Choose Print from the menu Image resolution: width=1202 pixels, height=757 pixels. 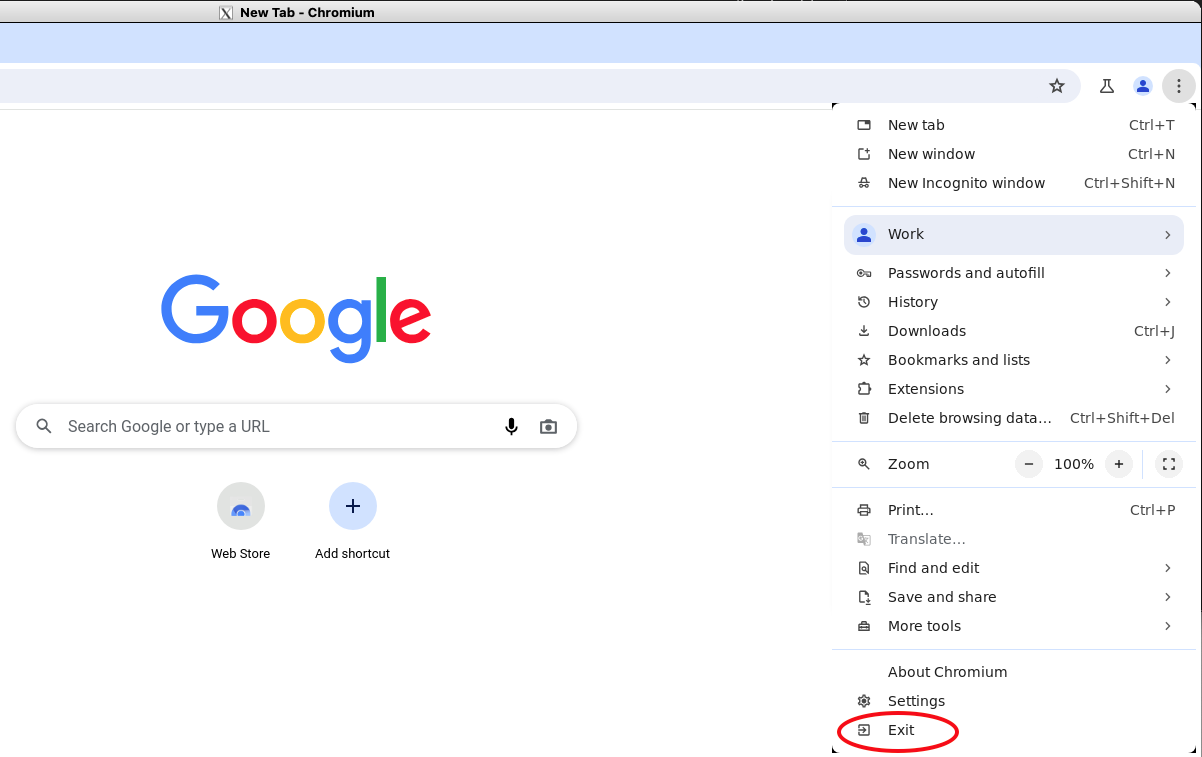click(x=1014, y=510)
